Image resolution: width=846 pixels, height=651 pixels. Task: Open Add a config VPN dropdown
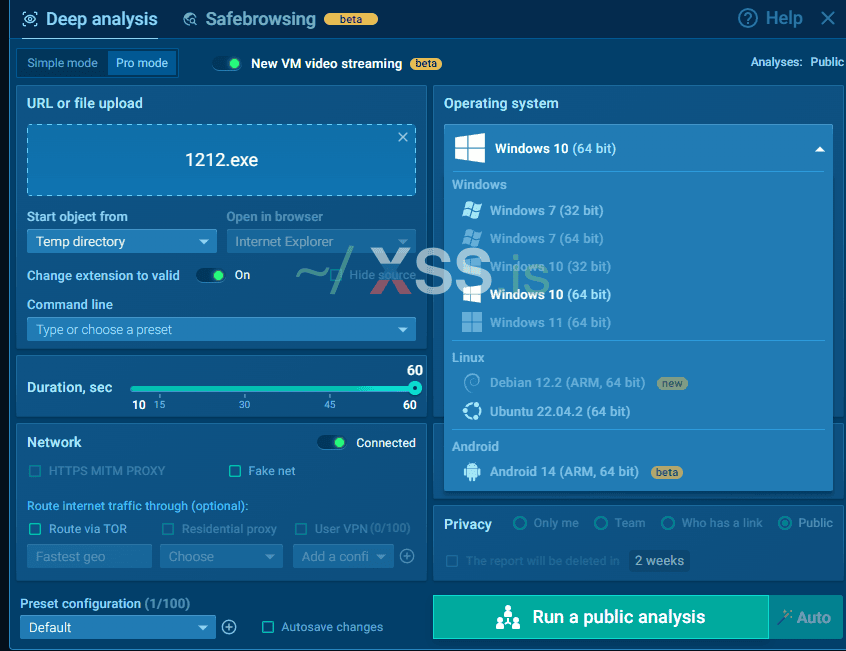point(343,556)
